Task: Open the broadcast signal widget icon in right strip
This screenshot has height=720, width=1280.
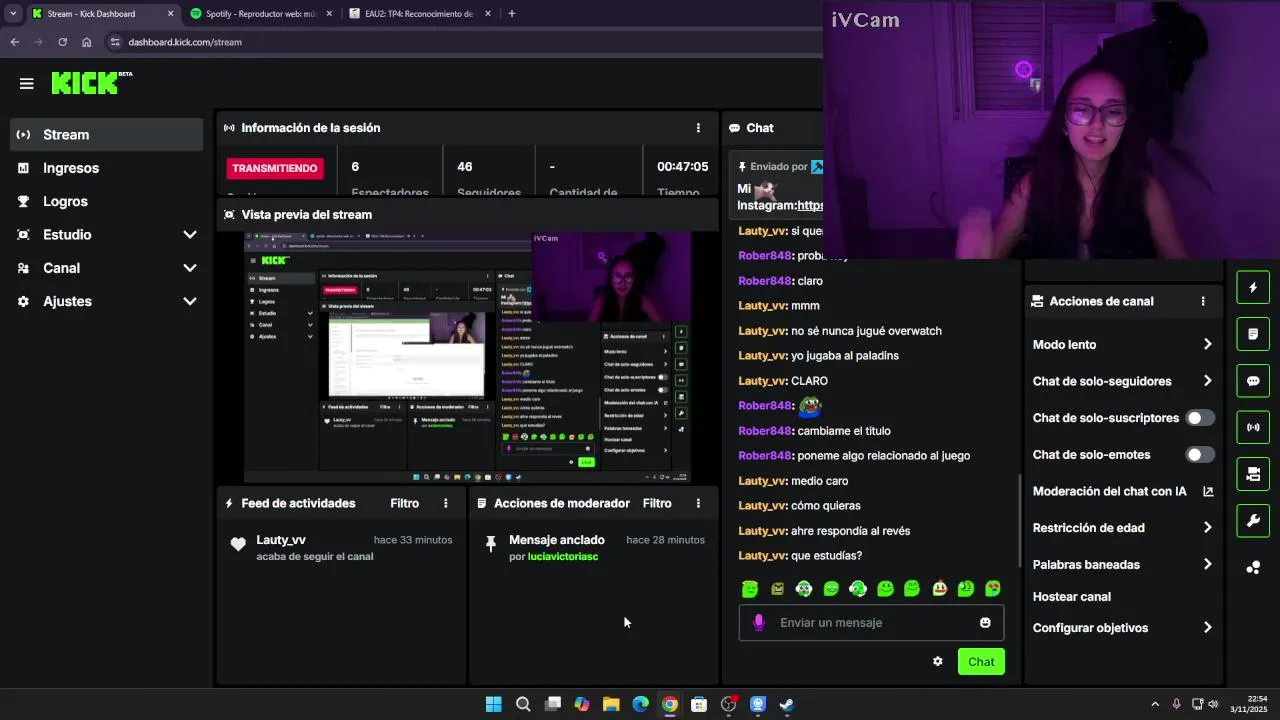Action: [1253, 427]
